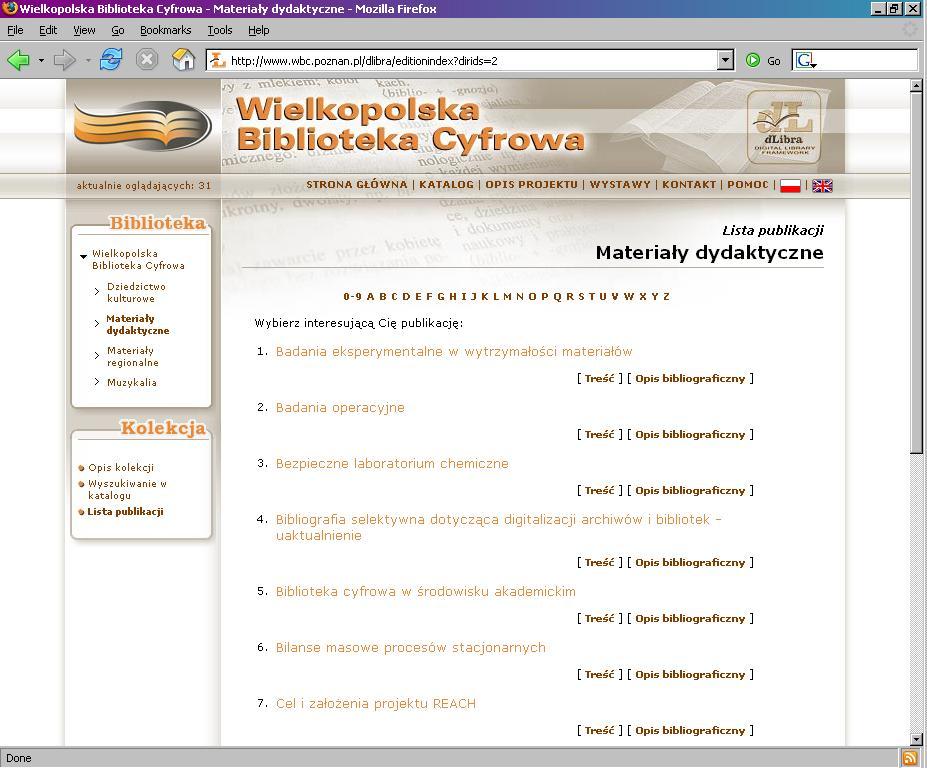
Task: Open the address bar URL dropdown
Action: pyautogui.click(x=725, y=60)
